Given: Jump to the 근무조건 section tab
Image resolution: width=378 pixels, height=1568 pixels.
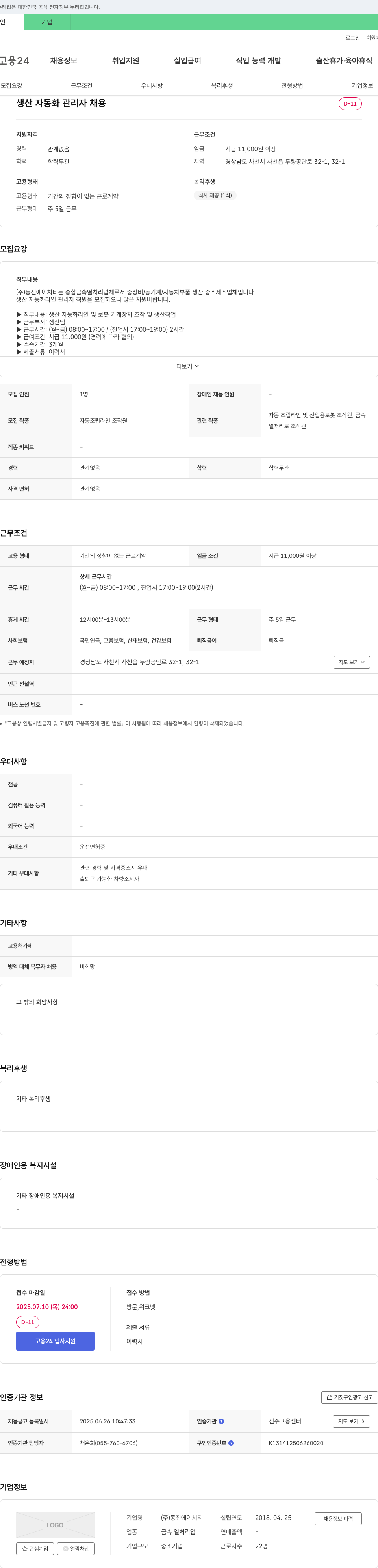Looking at the screenshot, I should [82, 85].
